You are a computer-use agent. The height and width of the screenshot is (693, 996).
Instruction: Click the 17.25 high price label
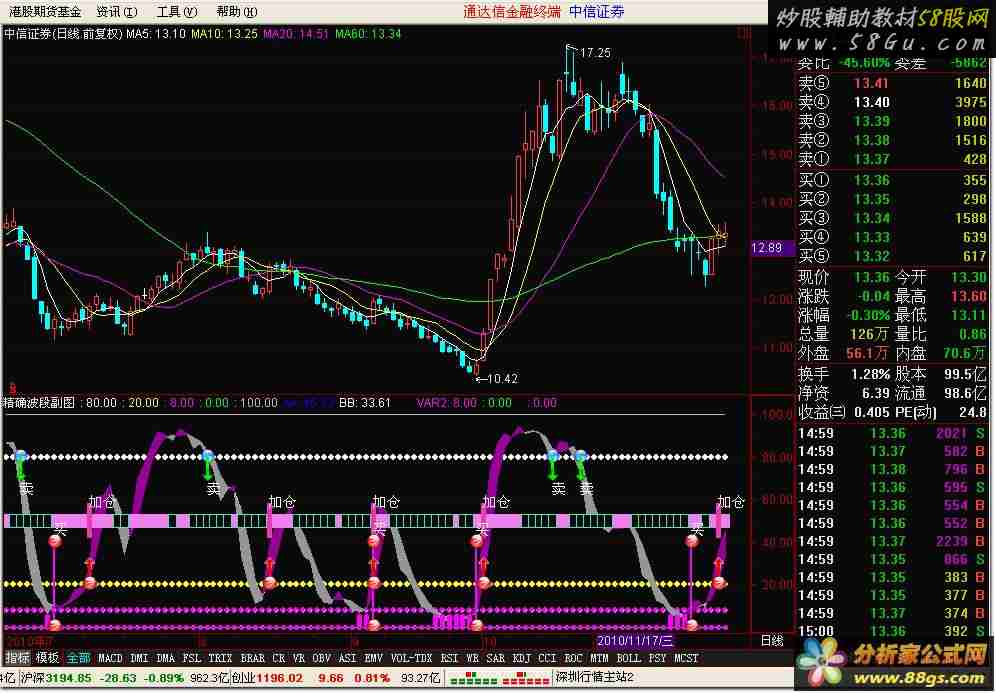[x=595, y=53]
